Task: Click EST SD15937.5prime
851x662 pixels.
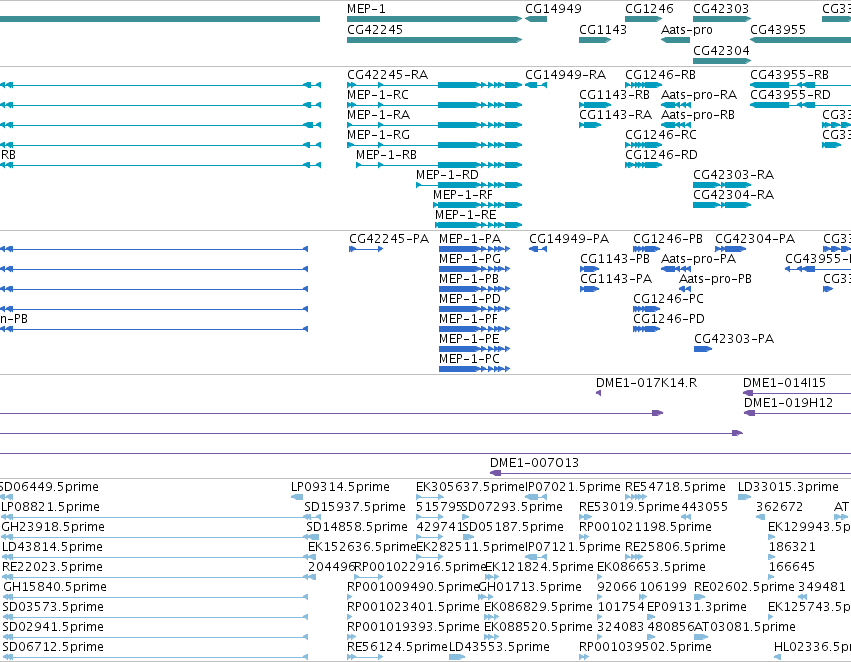Action: [x=311, y=517]
